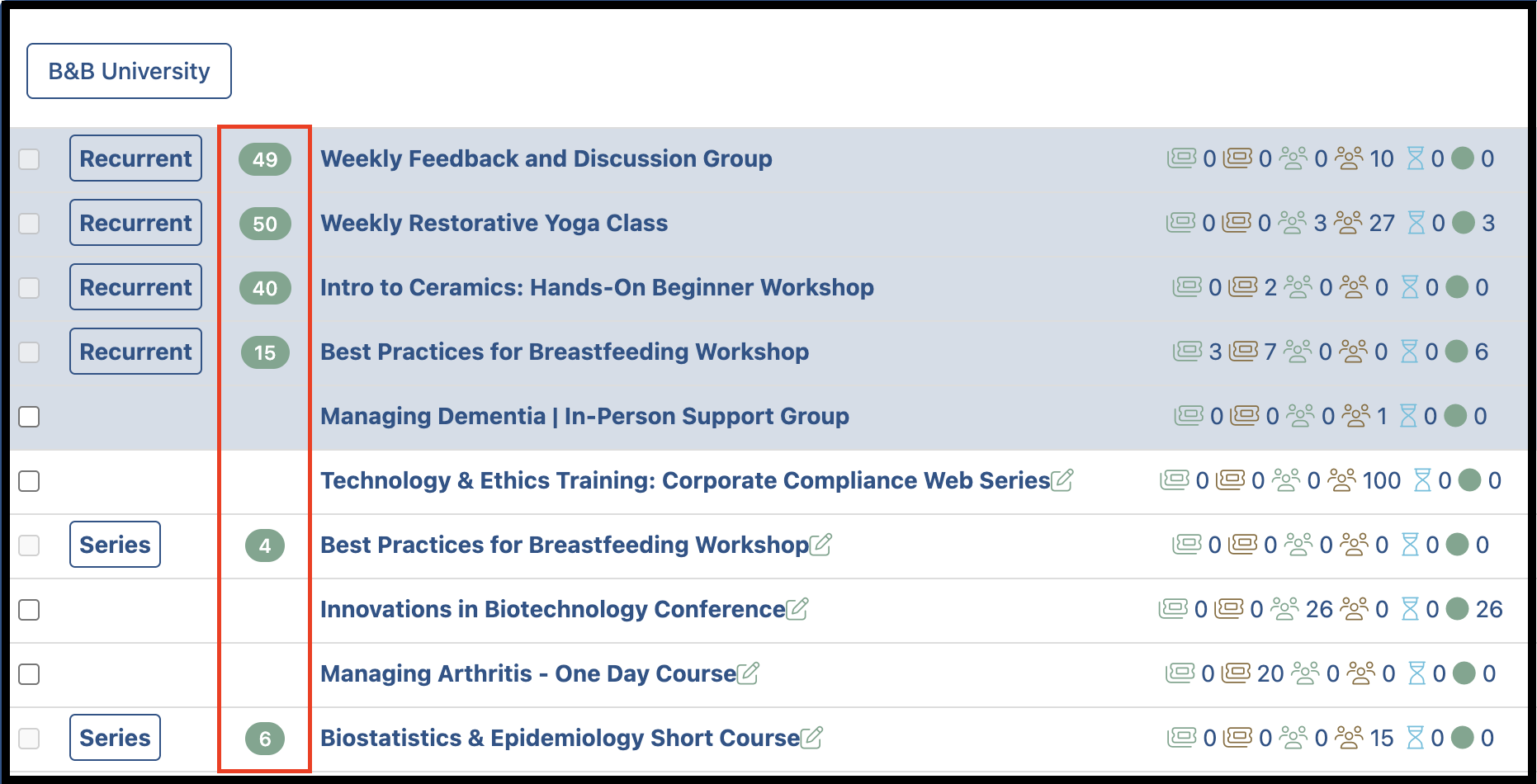Expand the 50 occurrences badge for Yoga Class

point(265,224)
